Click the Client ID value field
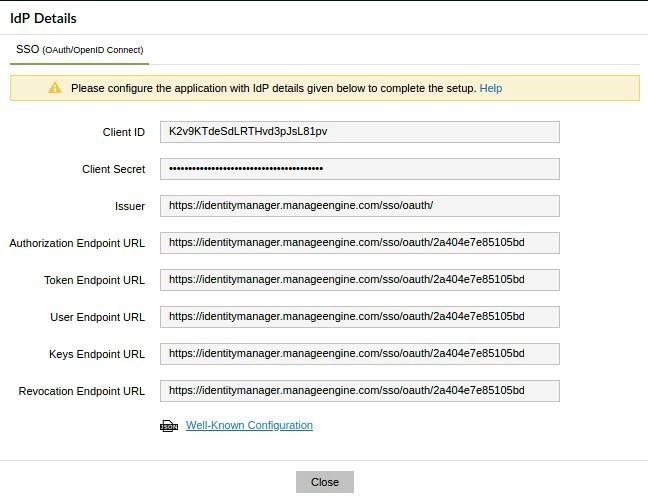 point(359,132)
